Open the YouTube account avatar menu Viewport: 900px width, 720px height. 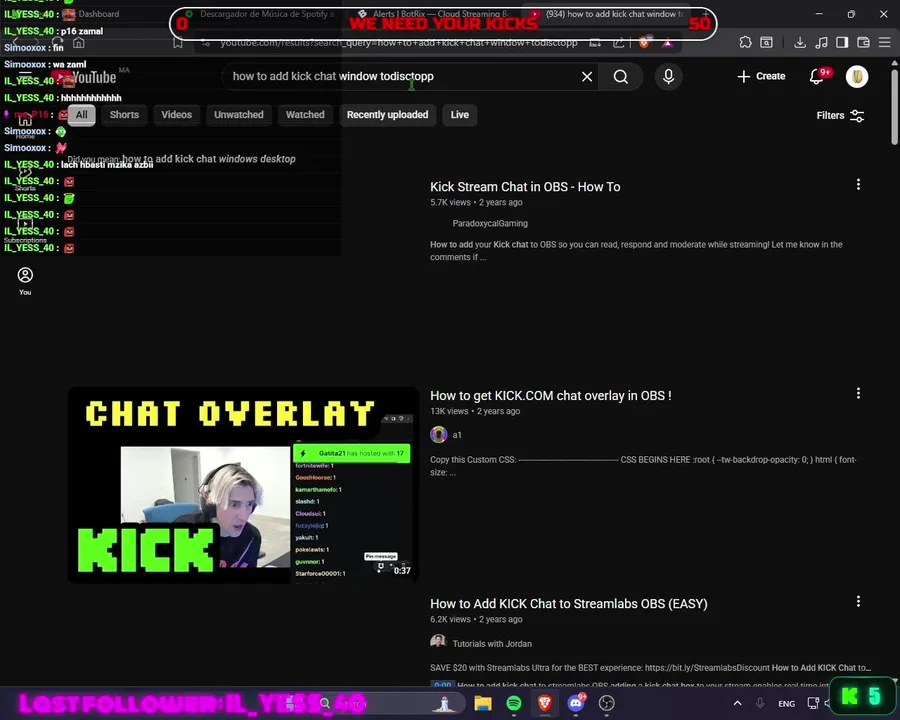(x=857, y=76)
